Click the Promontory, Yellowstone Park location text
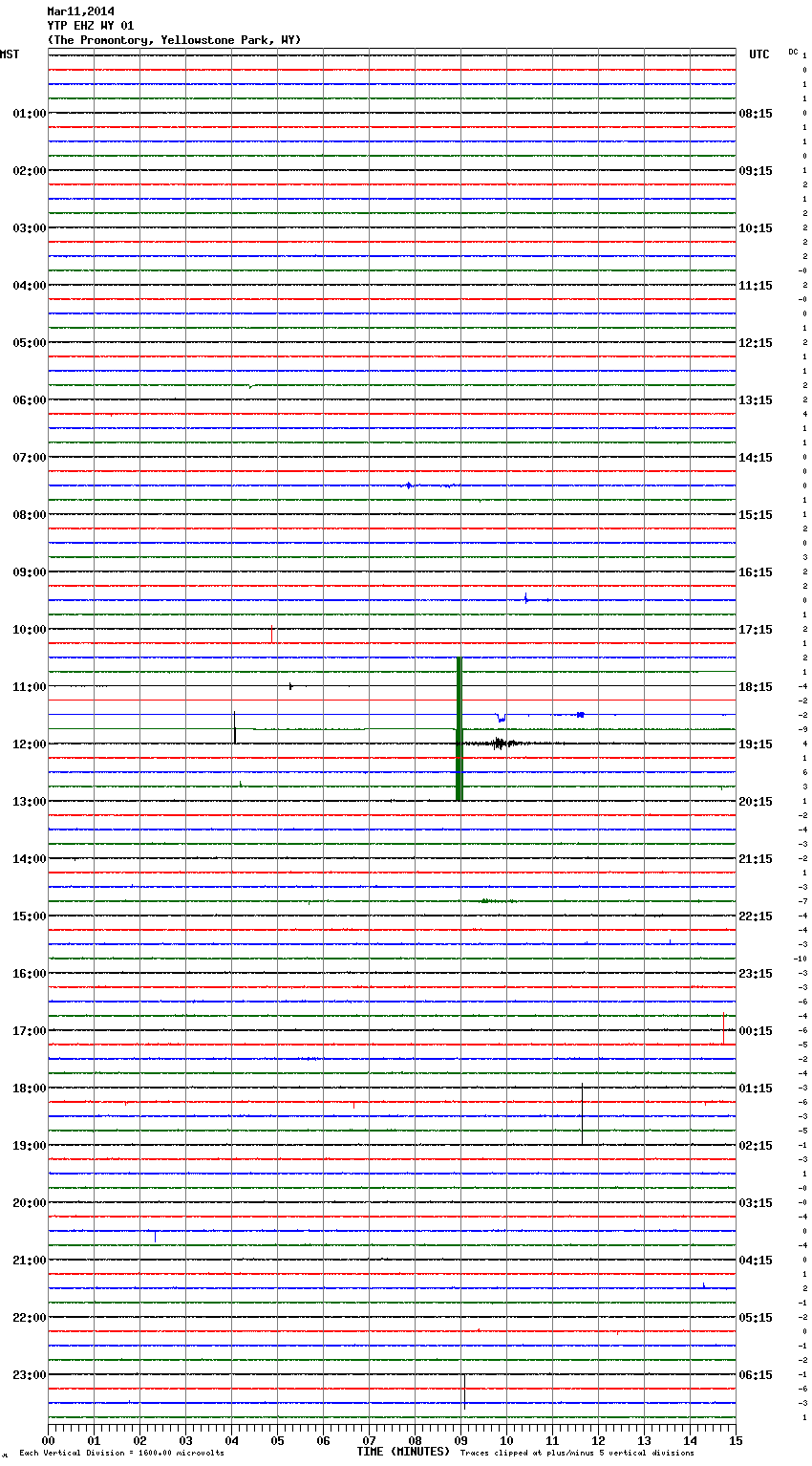 coord(174,40)
